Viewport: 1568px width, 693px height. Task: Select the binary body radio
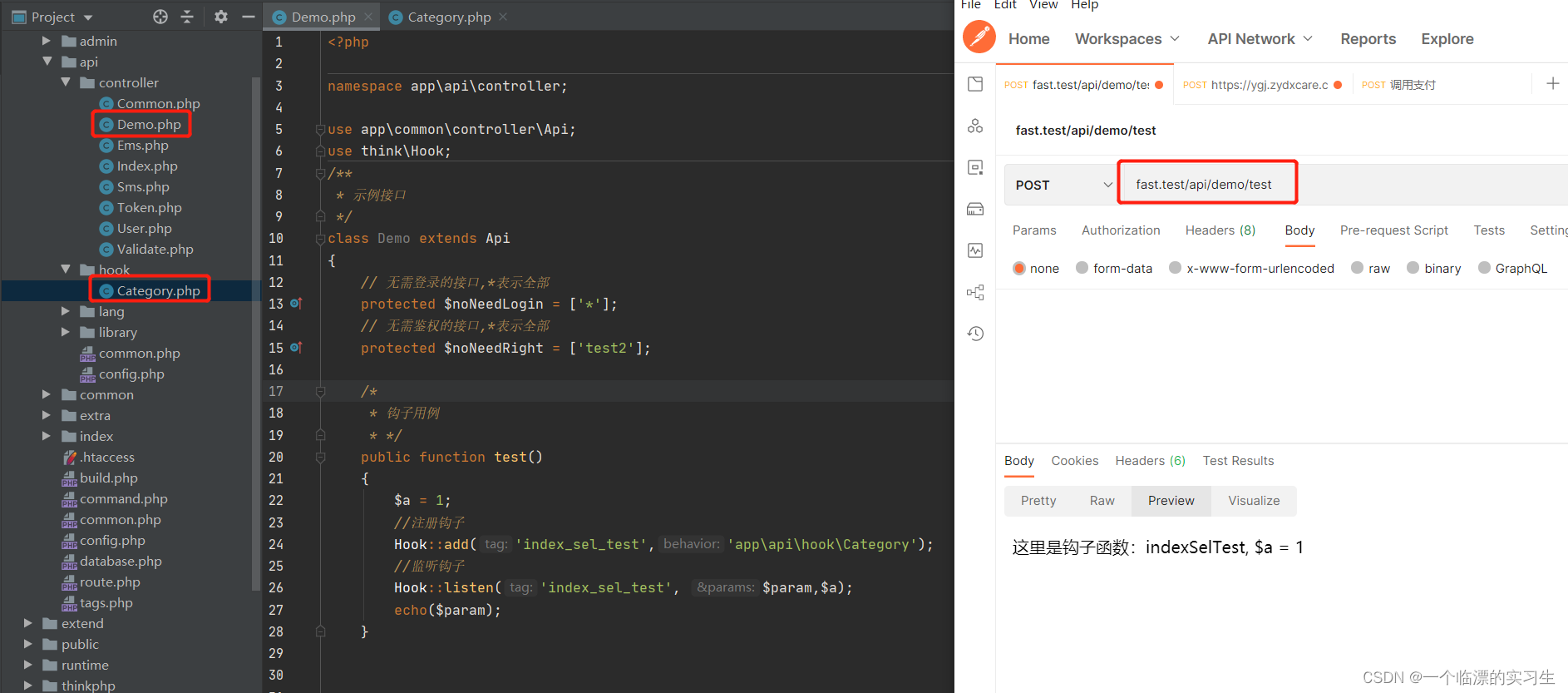[1413, 268]
